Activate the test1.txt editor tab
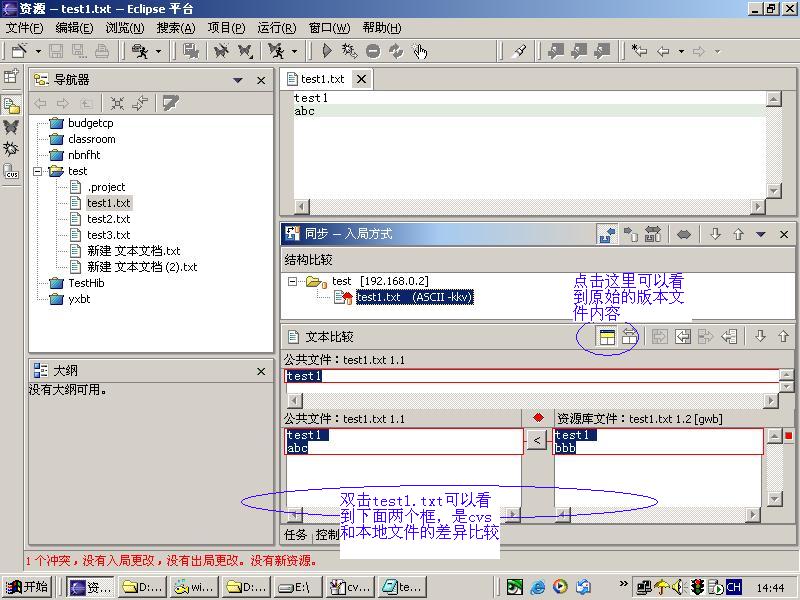Viewport: 800px width, 600px height. click(322, 79)
